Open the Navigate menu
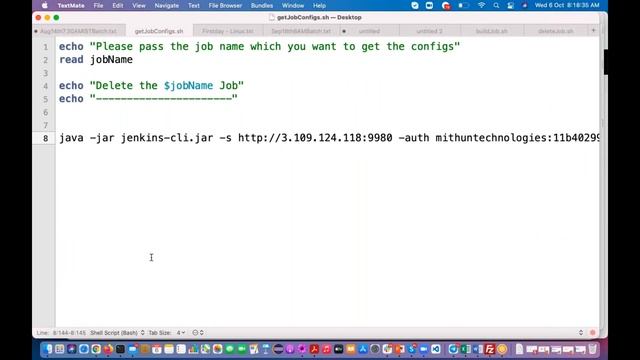This screenshot has height=360, width=640. 167,6
